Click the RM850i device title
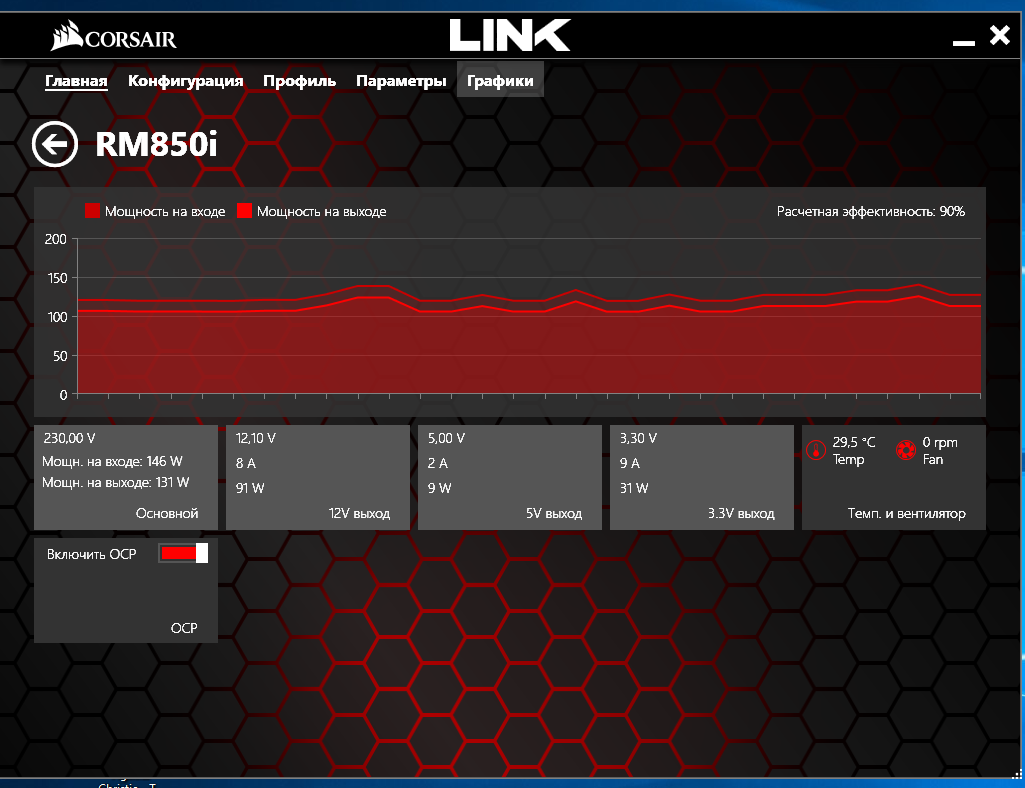Screen dimensions: 1025x788 pos(156,144)
